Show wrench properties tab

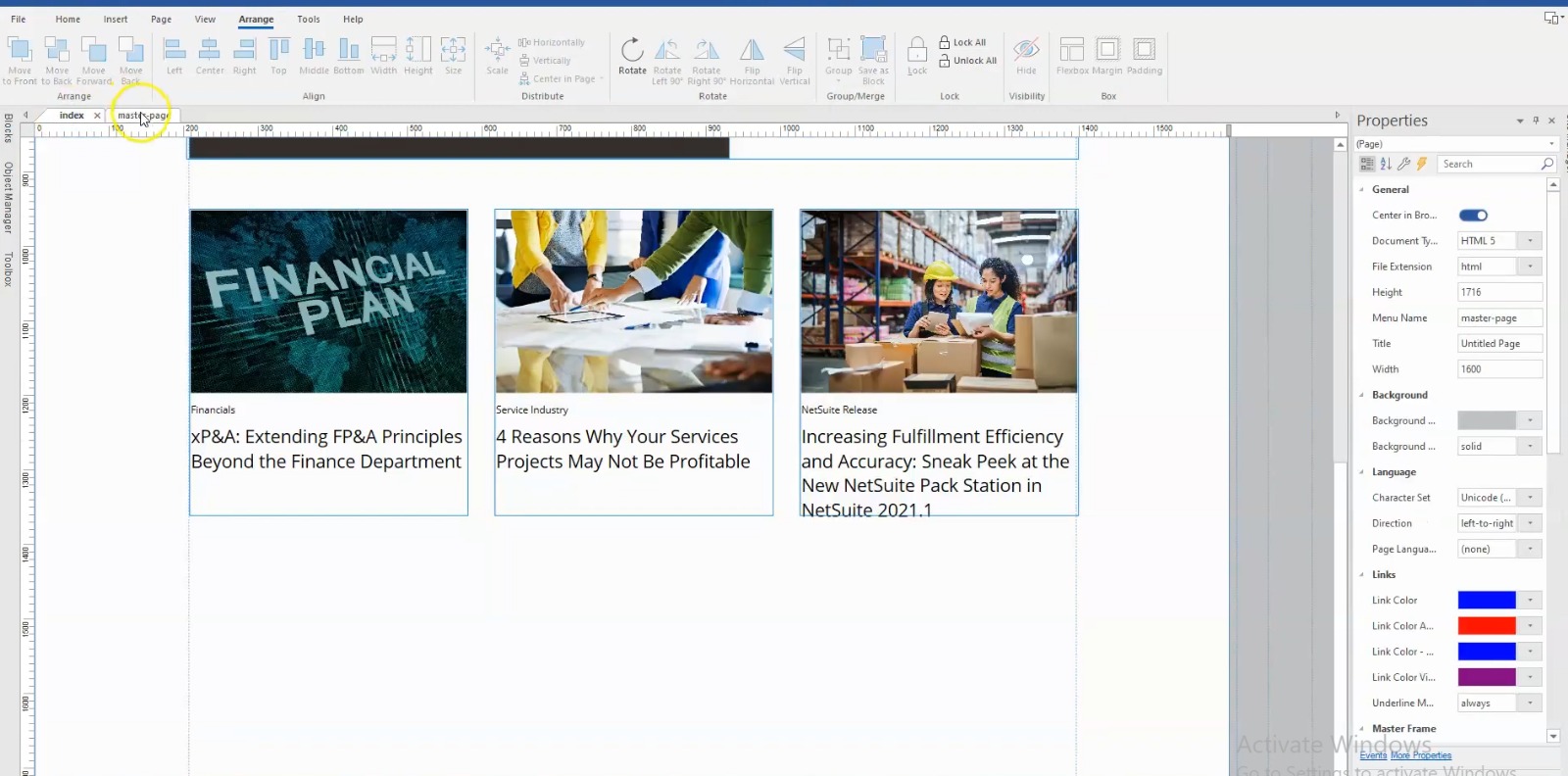pyautogui.click(x=1403, y=164)
